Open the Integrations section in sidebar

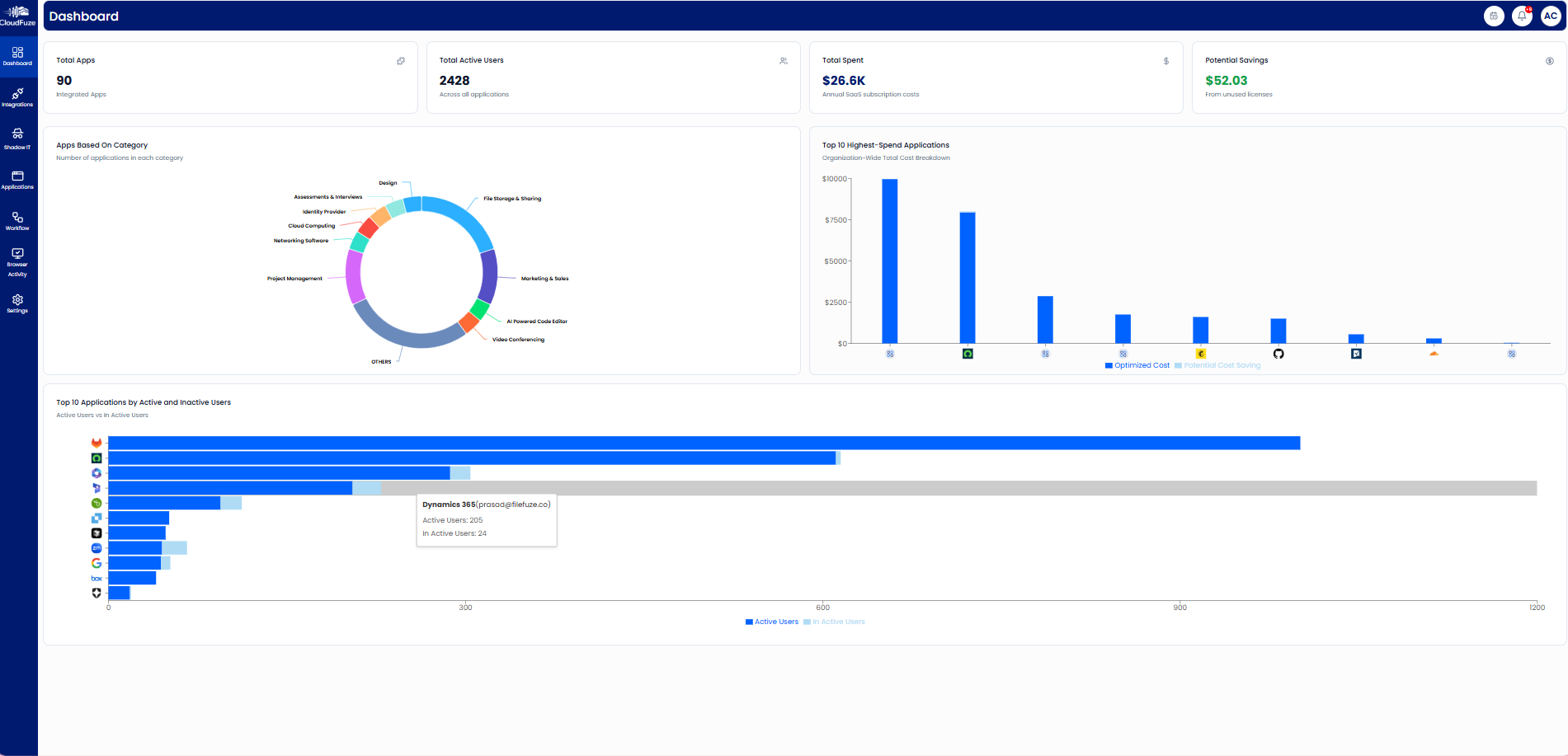click(x=17, y=98)
